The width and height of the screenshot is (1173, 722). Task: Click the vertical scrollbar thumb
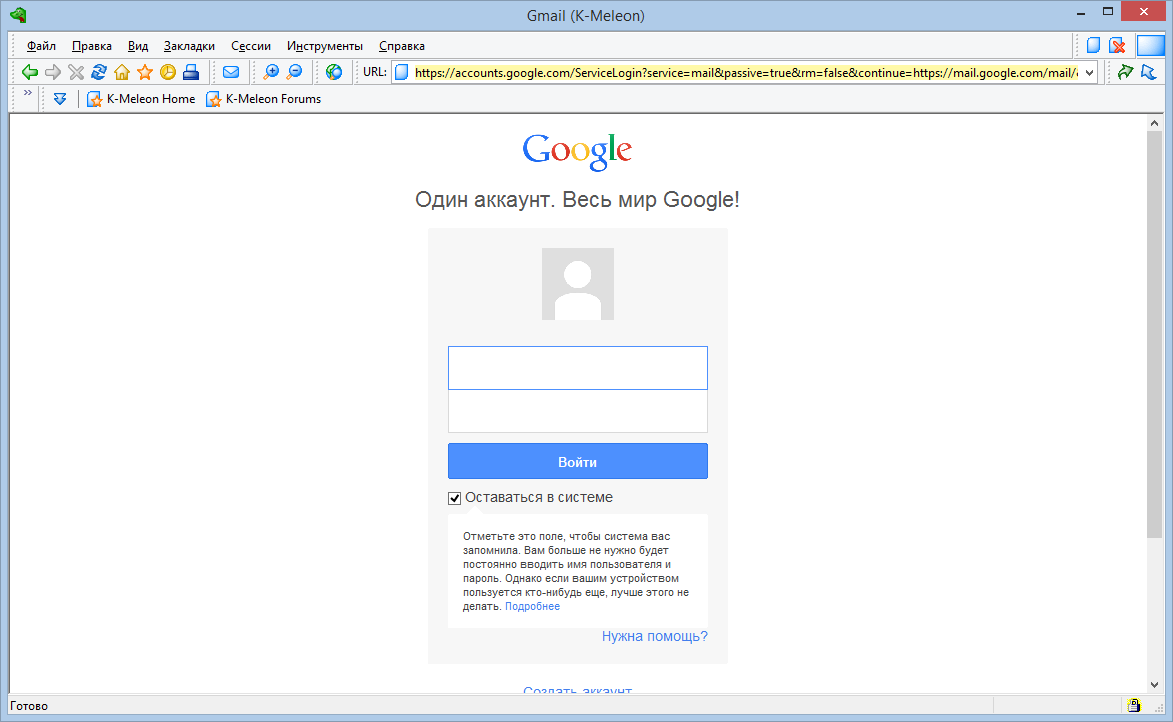[x=1154, y=334]
